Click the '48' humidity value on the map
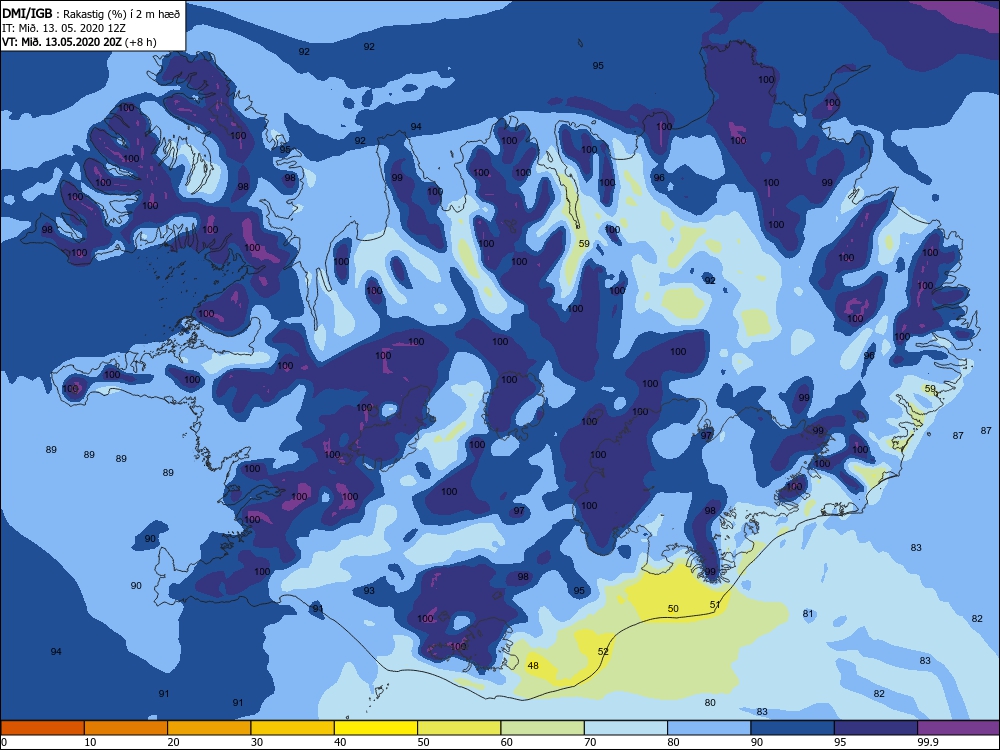 pyautogui.click(x=533, y=666)
